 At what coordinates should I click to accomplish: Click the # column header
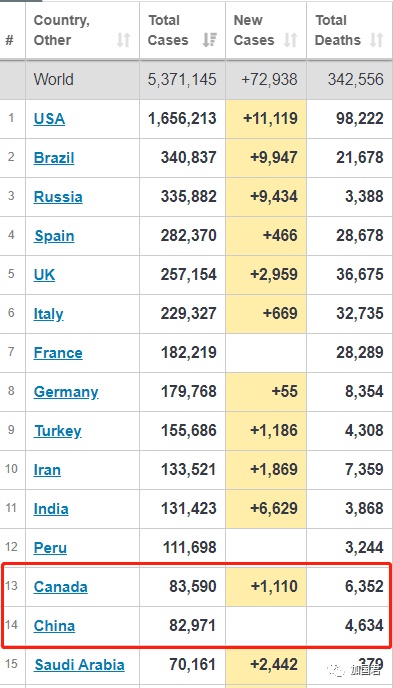click(10, 40)
